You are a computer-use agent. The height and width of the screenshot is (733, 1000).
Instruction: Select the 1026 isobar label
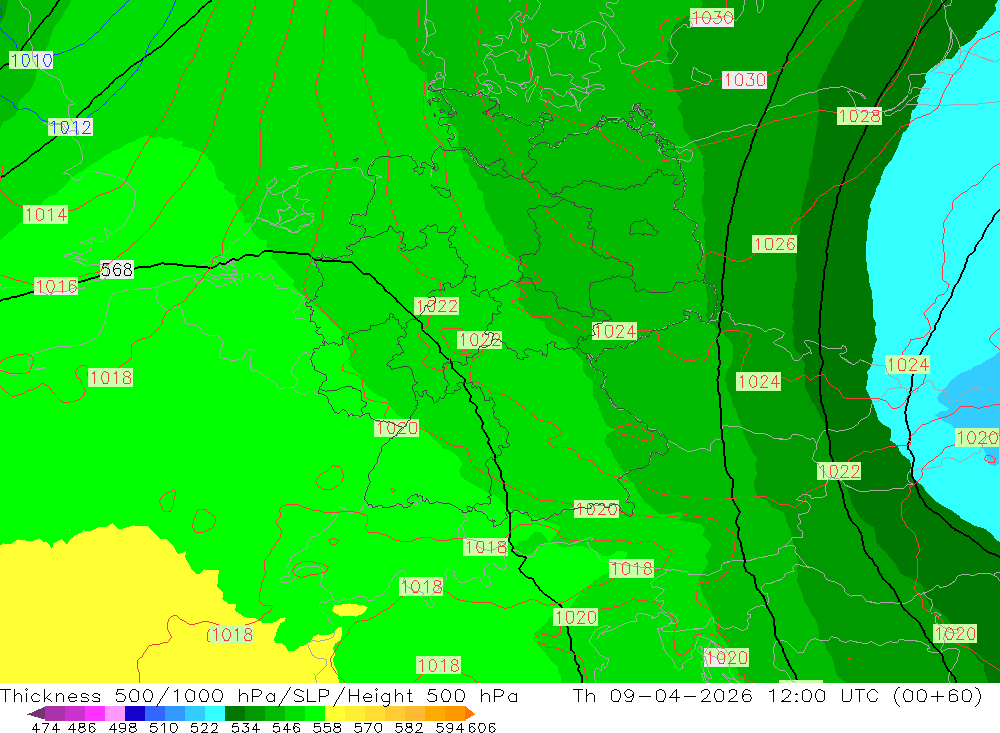pyautogui.click(x=774, y=244)
